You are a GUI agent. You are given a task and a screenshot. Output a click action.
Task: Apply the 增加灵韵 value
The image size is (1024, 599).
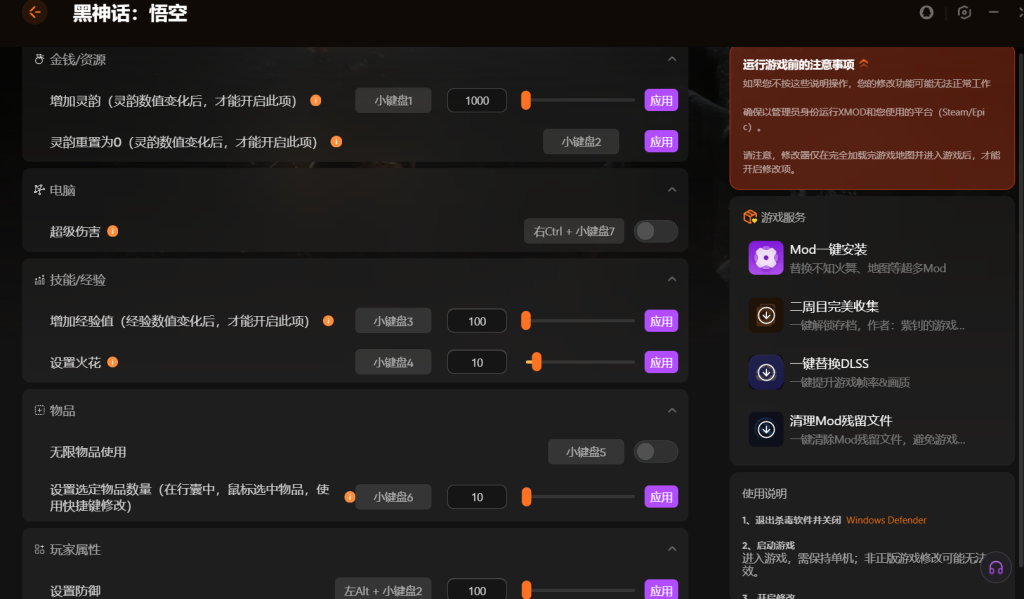pos(661,101)
